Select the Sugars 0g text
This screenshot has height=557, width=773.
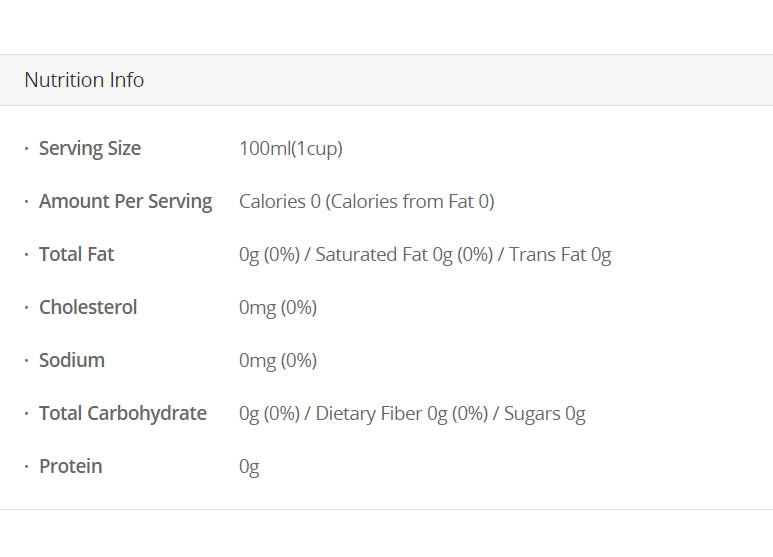(545, 413)
